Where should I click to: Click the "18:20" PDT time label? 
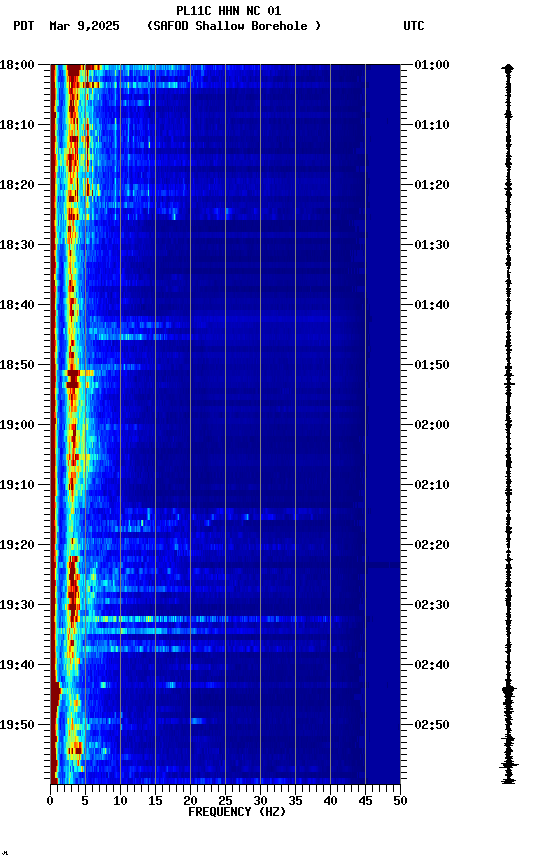click(17, 185)
